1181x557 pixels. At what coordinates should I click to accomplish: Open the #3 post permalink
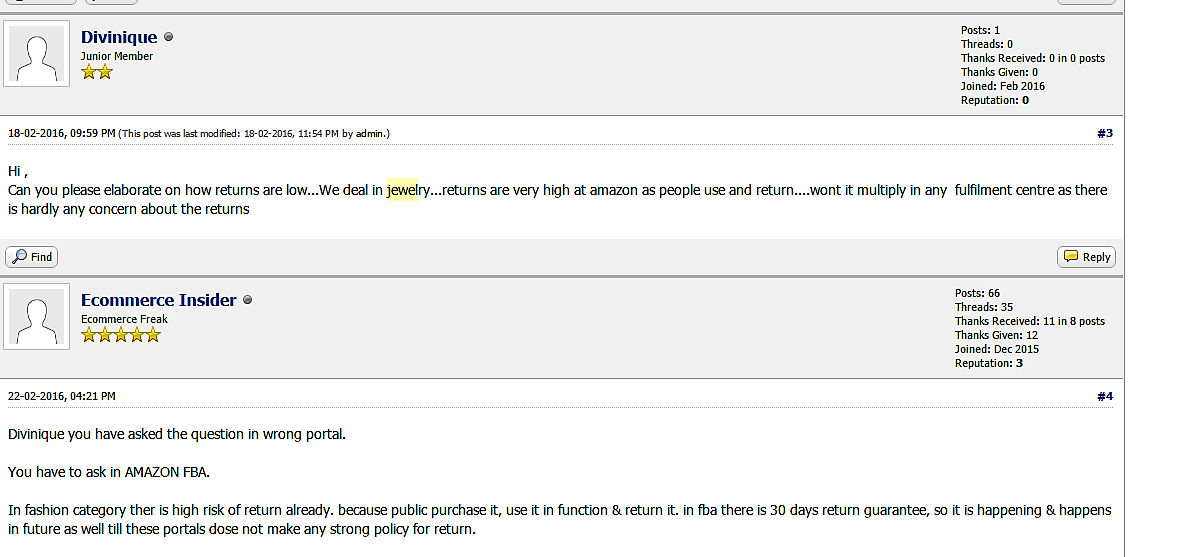tap(1105, 133)
